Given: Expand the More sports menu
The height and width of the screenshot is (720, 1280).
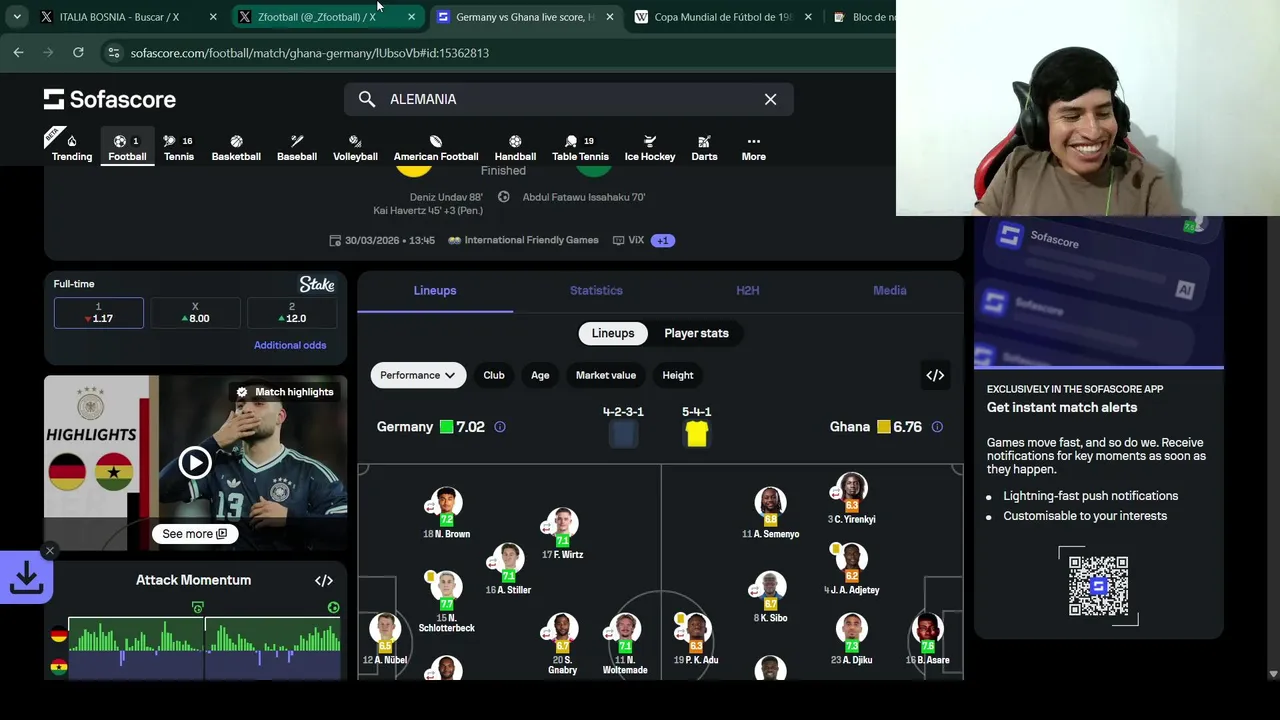Looking at the screenshot, I should tap(754, 148).
